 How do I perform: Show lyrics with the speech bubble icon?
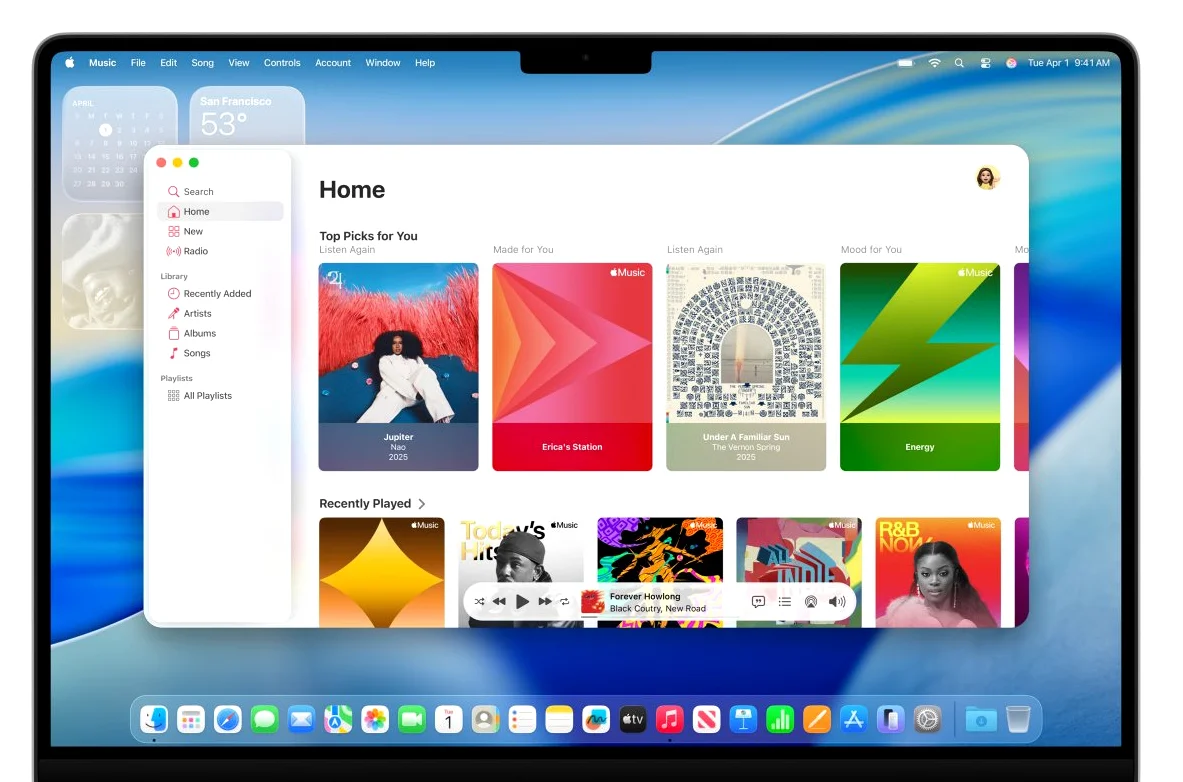[758, 601]
